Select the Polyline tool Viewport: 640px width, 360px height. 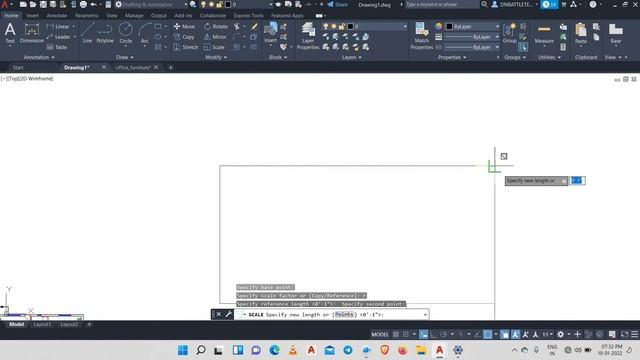point(105,33)
